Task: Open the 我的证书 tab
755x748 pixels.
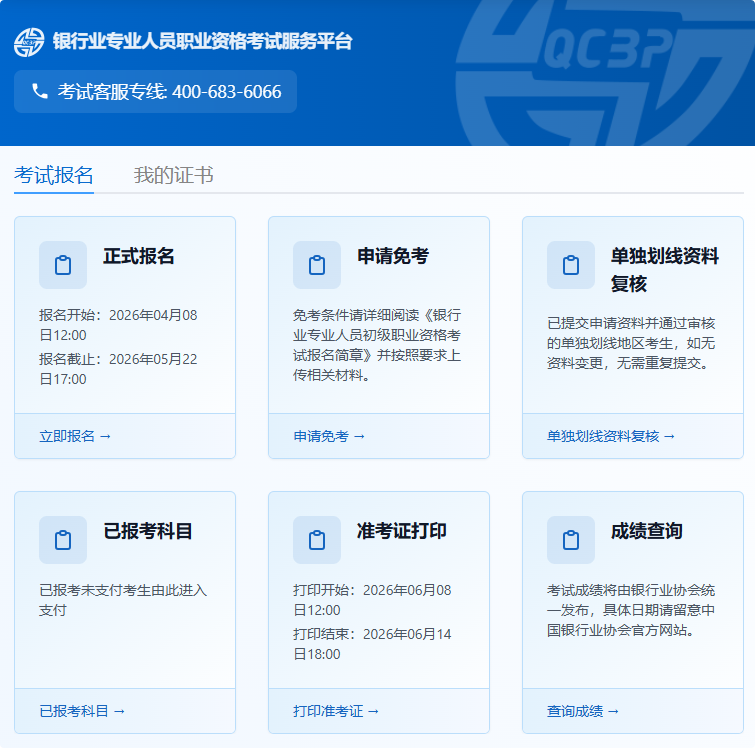Action: point(173,176)
